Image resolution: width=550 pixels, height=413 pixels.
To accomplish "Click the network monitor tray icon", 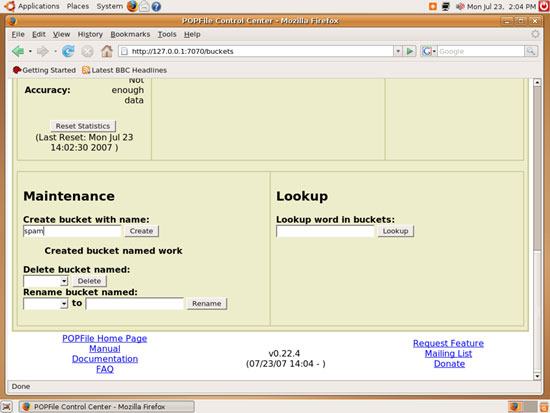I will [445, 6].
